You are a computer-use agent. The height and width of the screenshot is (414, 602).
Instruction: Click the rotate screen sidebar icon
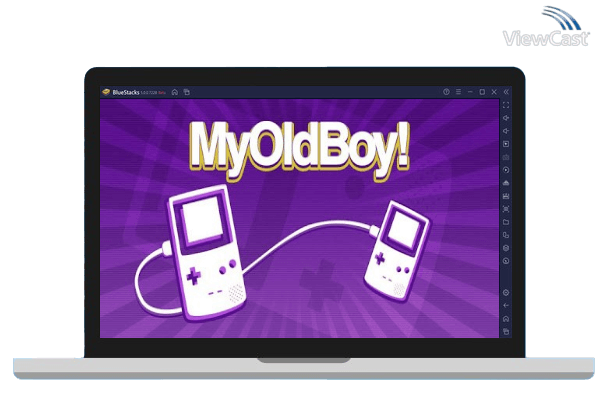(506, 235)
